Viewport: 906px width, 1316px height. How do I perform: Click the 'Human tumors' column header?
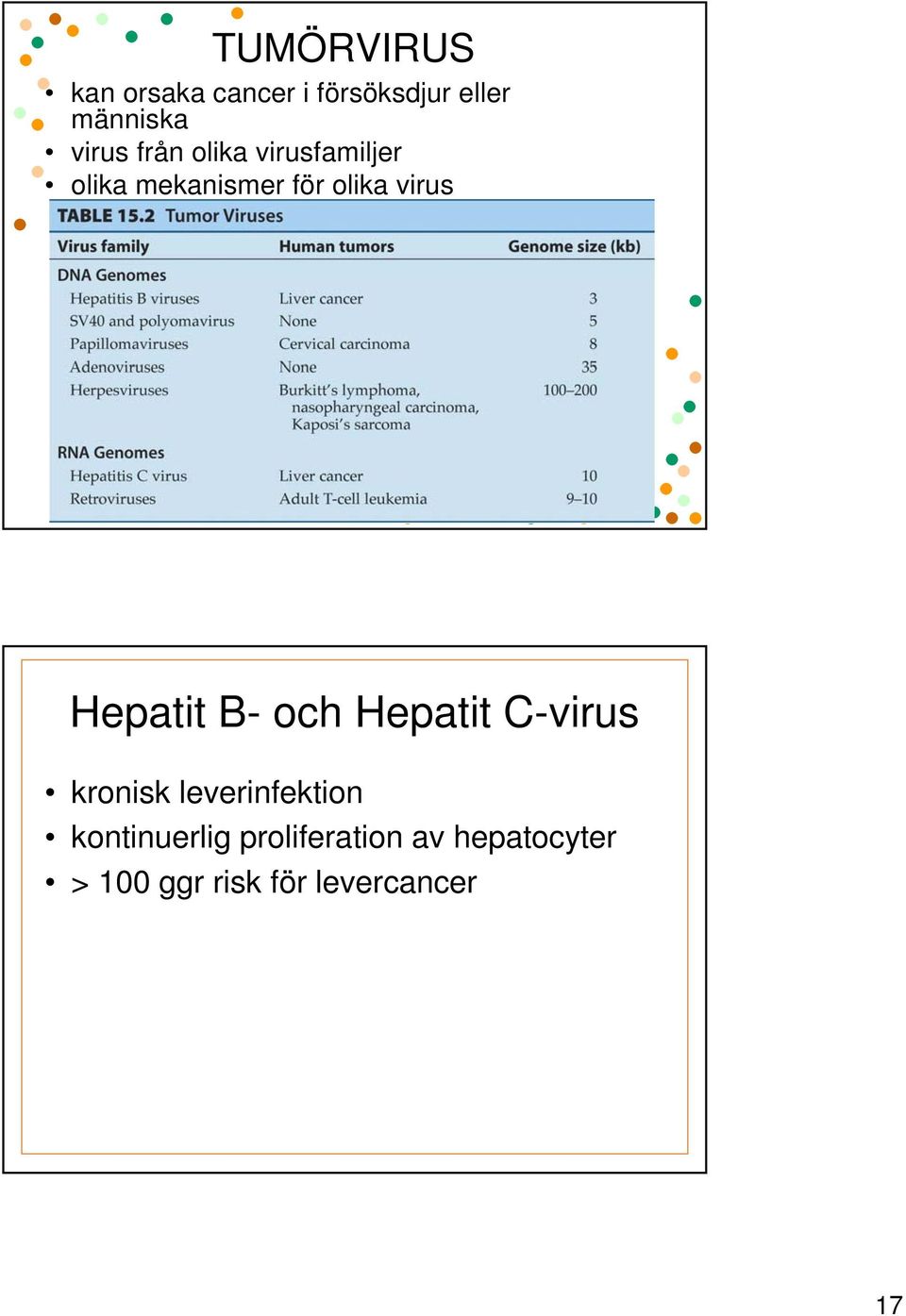[336, 246]
